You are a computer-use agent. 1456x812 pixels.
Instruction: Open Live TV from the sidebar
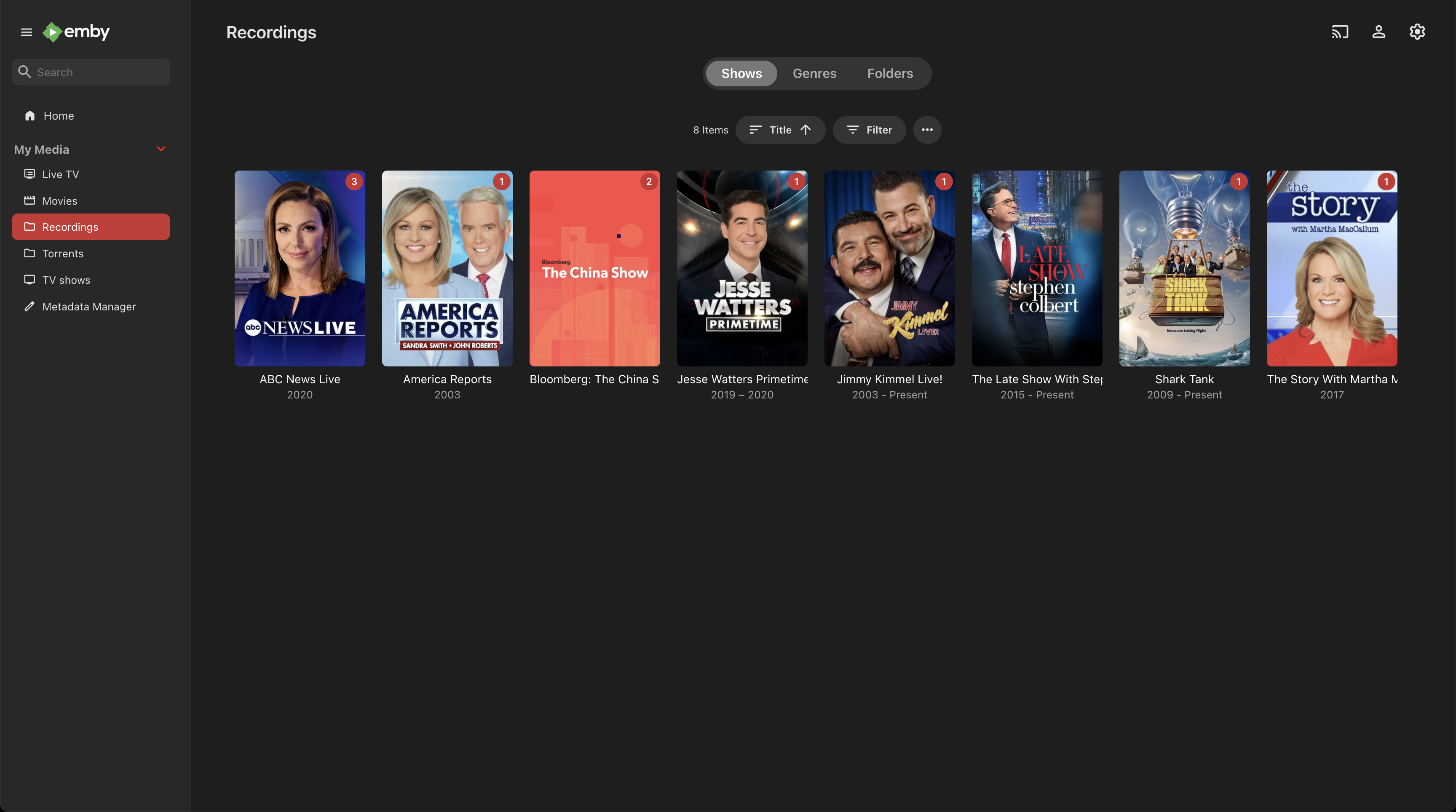(91, 174)
